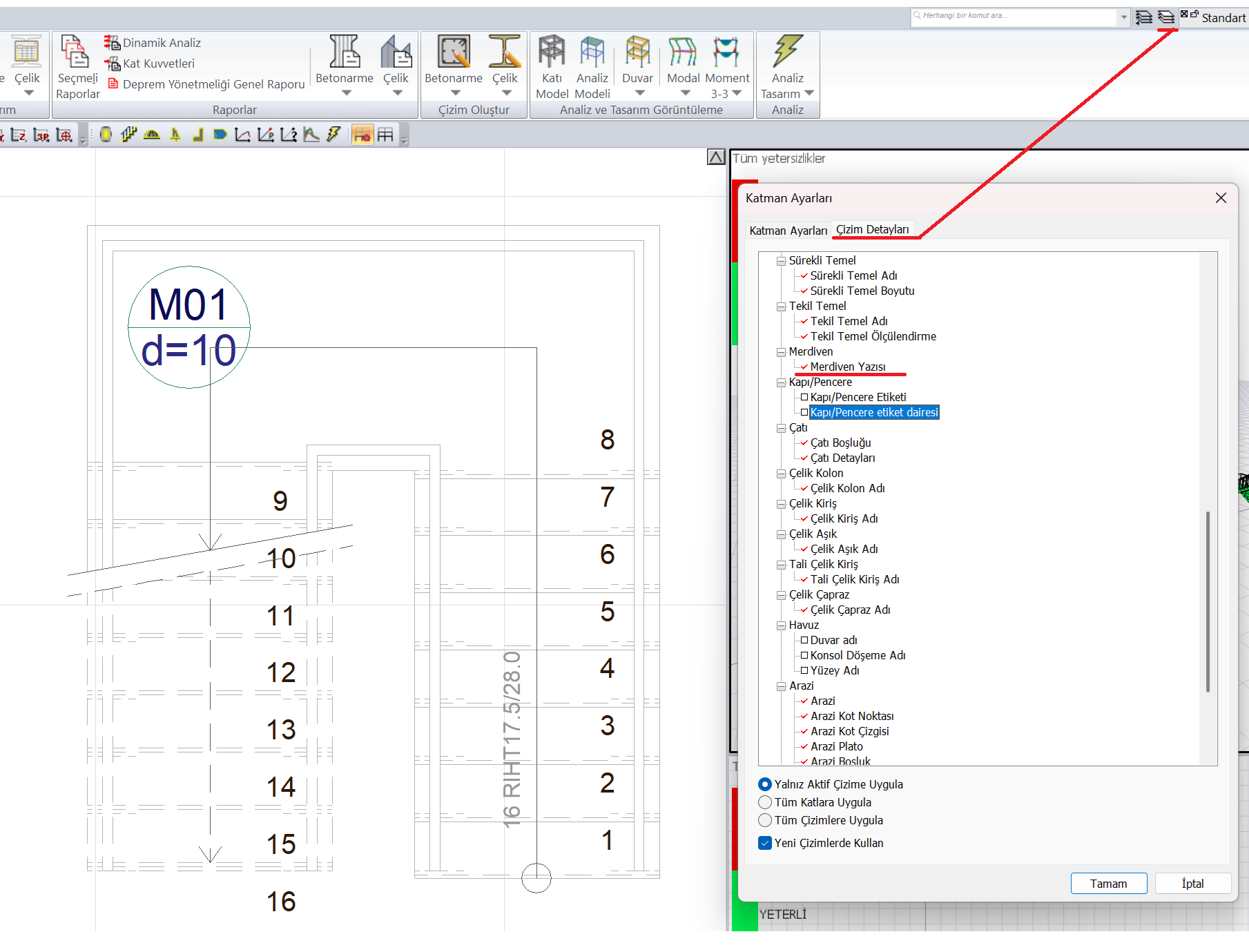This screenshot has height=952, width=1249.
Task: Toggle the Merdiven Yazısı checkbox
Action: coord(804,367)
